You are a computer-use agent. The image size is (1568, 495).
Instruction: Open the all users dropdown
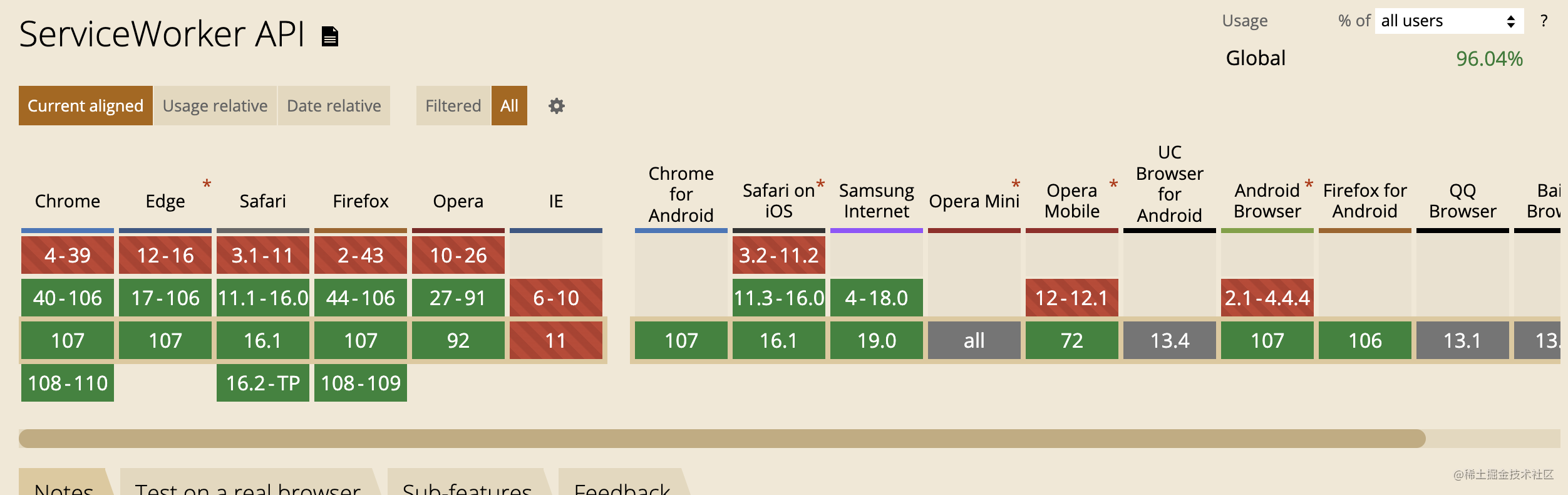click(1449, 21)
